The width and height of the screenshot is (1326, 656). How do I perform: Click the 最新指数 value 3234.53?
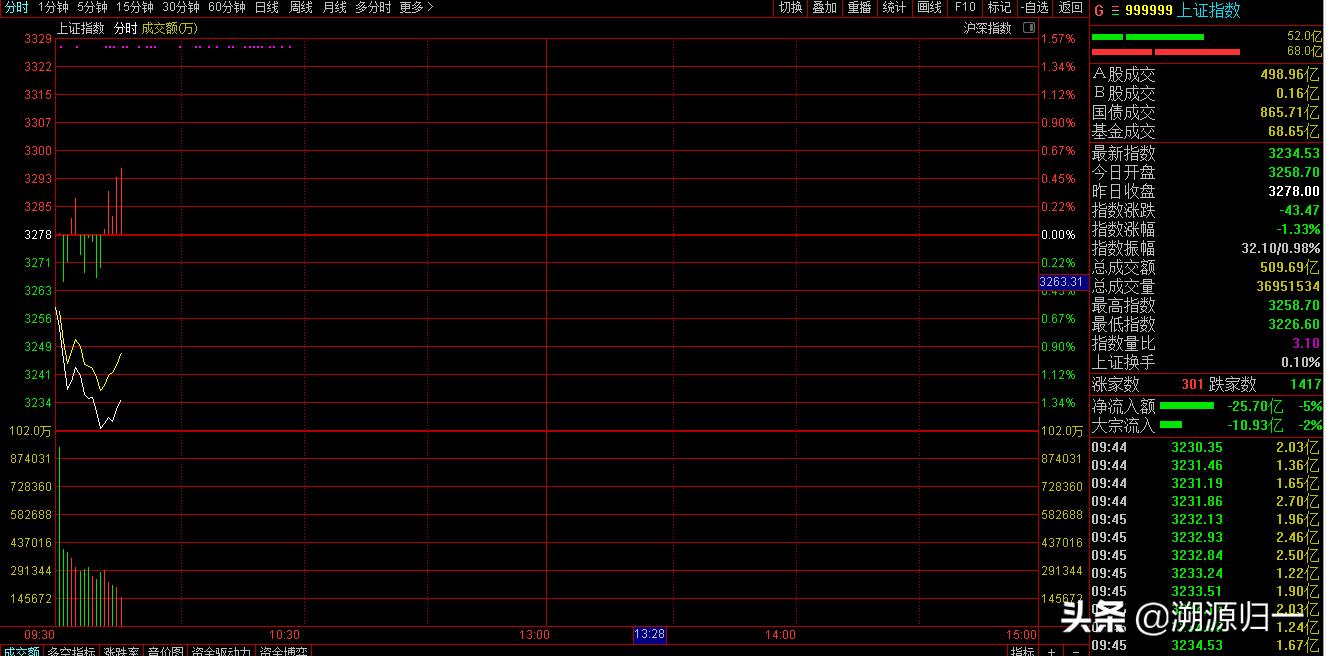[1294, 153]
